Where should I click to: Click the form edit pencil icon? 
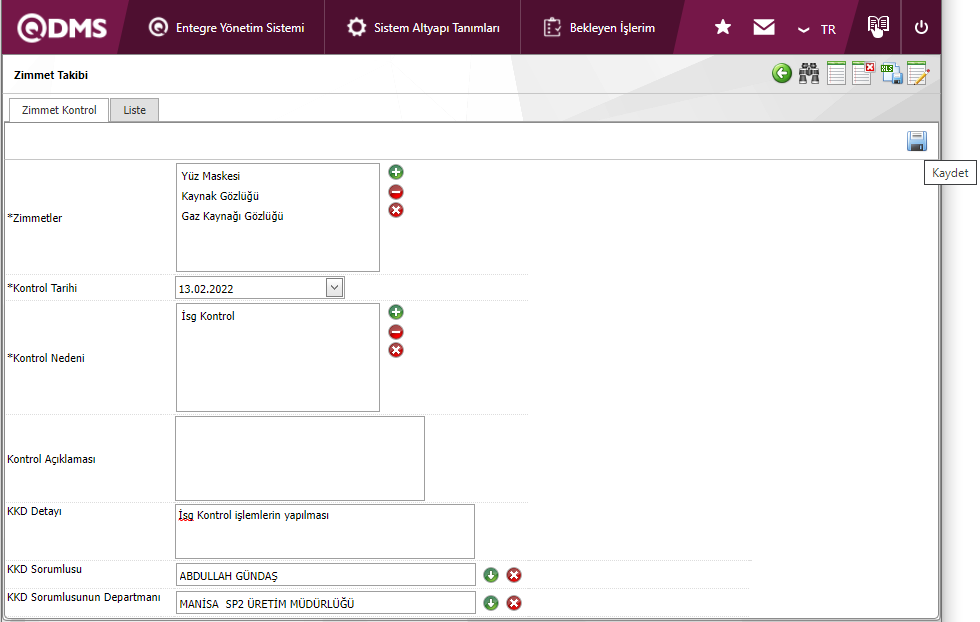pos(918,73)
